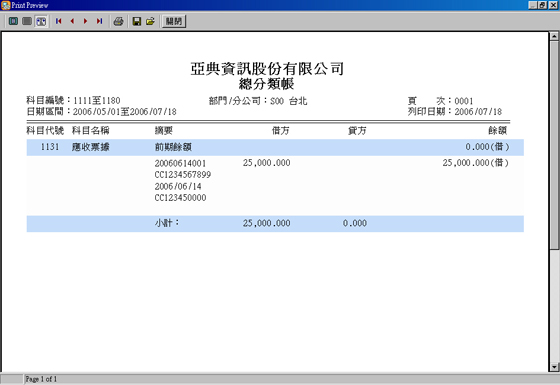Click the 關閉 close preview button
Image resolution: width=560 pixels, height=385 pixels.
[174, 21]
